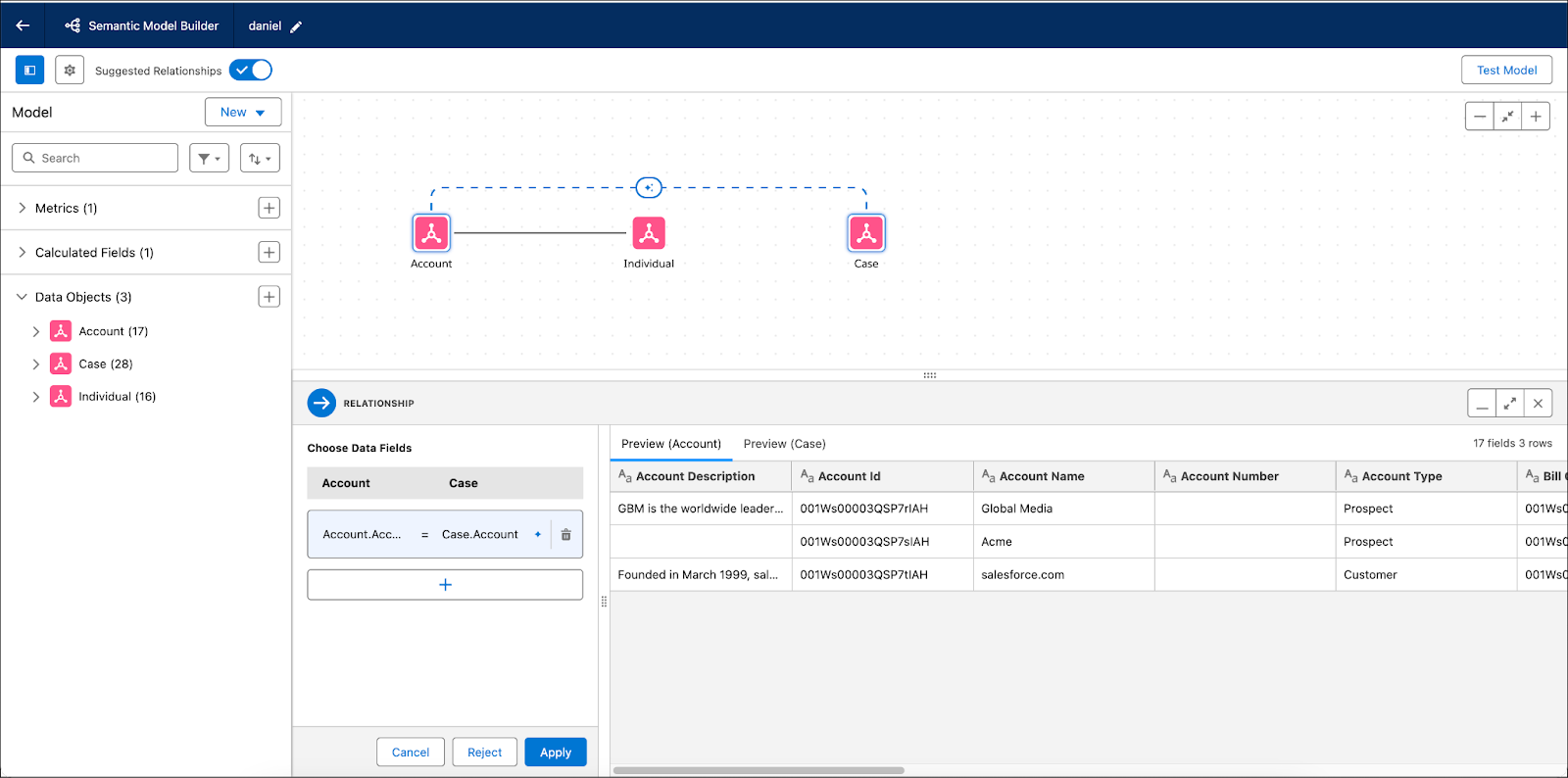
Task: Add a new Metric with plus
Action: click(x=269, y=208)
